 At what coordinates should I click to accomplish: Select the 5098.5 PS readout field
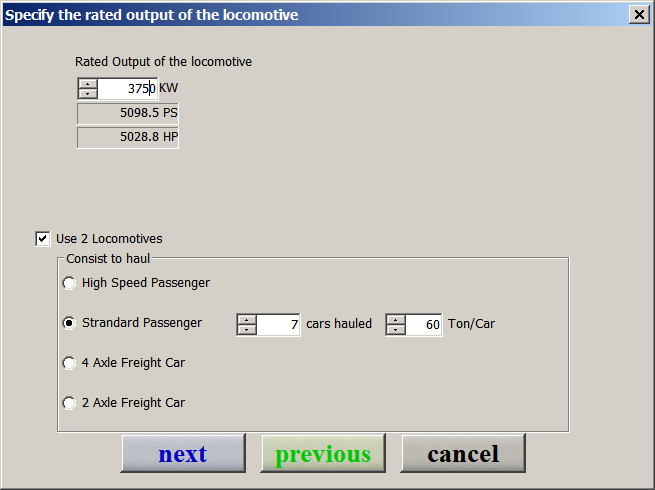[128, 113]
